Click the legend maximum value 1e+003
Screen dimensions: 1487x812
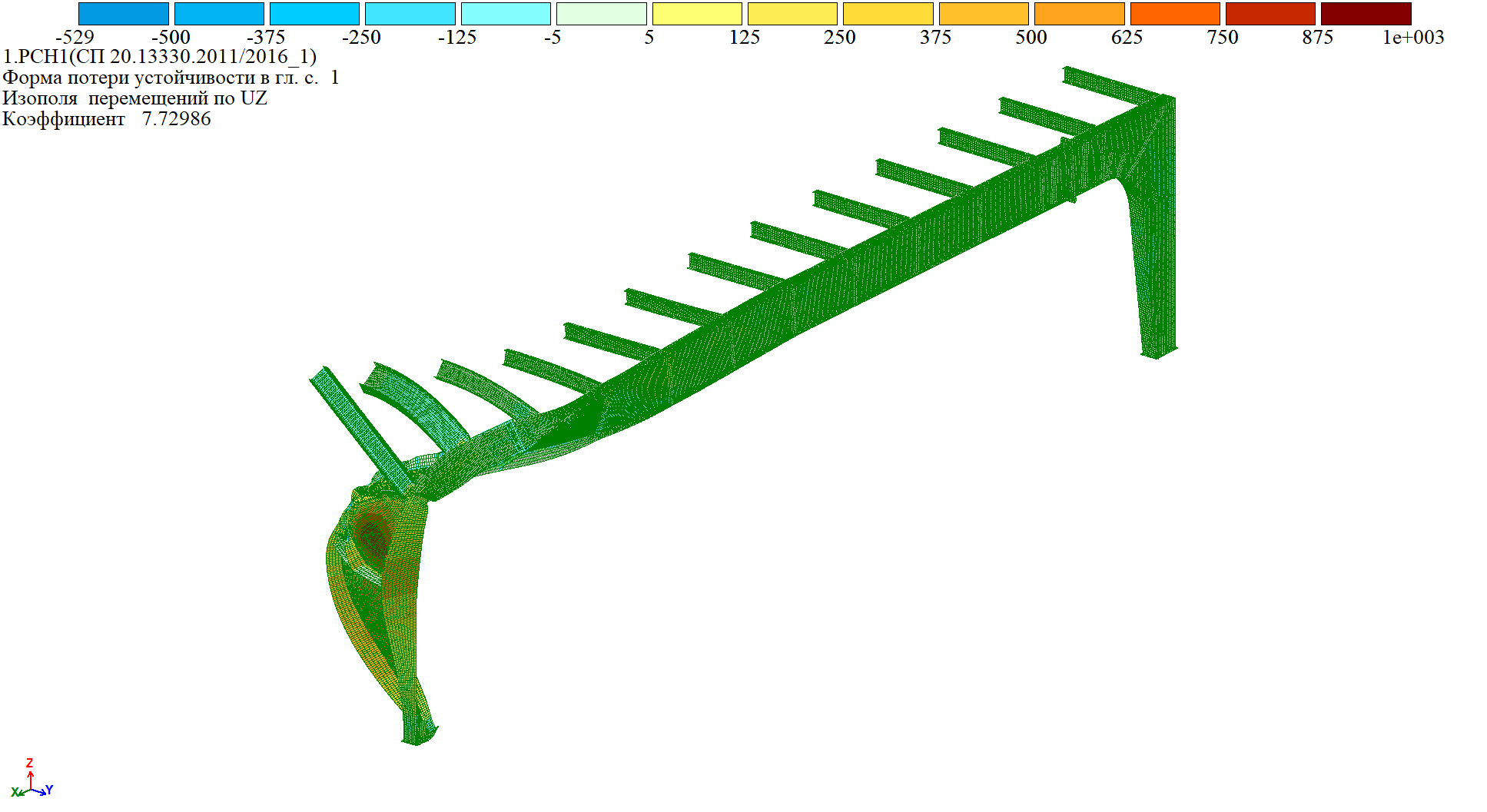(x=1413, y=37)
